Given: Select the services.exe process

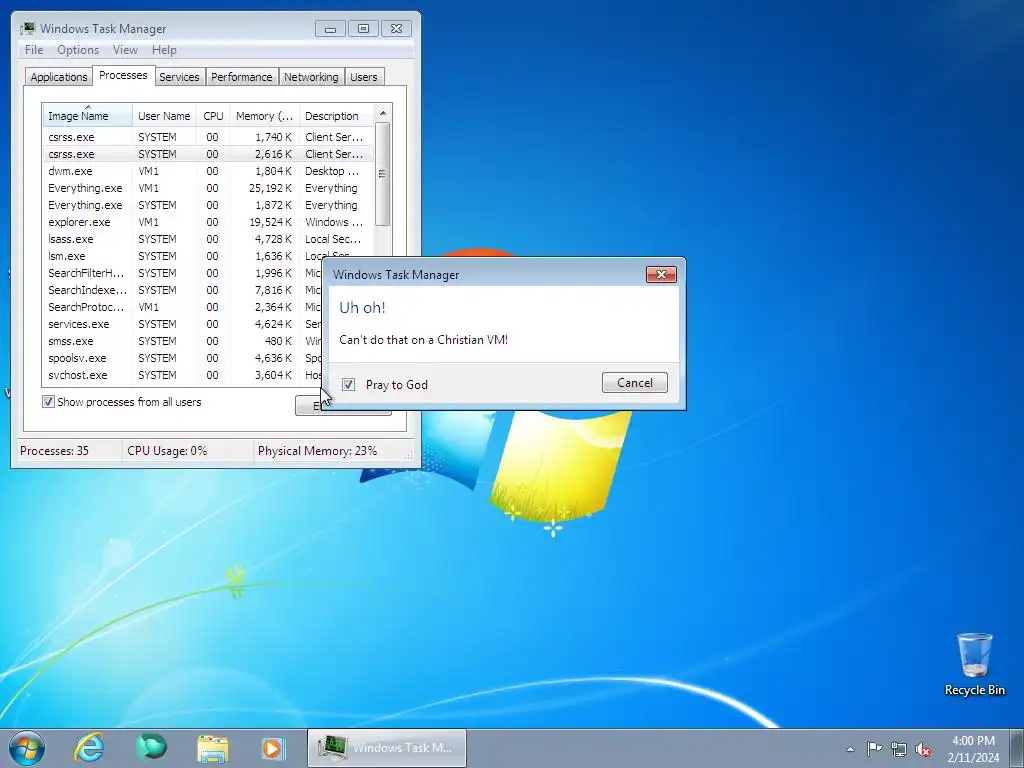Looking at the screenshot, I should point(182,324).
